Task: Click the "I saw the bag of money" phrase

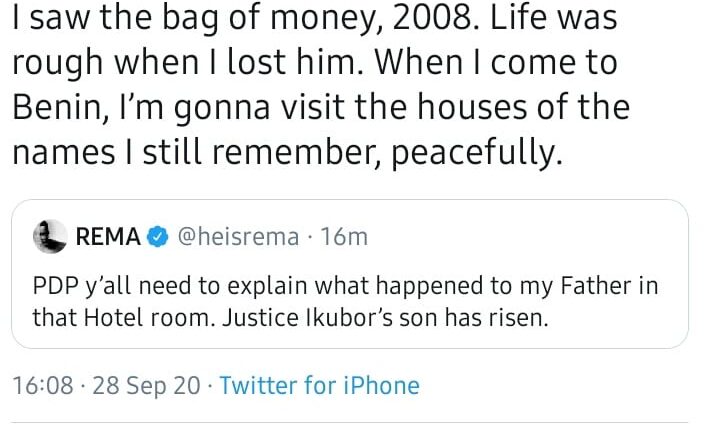Action: [x=182, y=17]
